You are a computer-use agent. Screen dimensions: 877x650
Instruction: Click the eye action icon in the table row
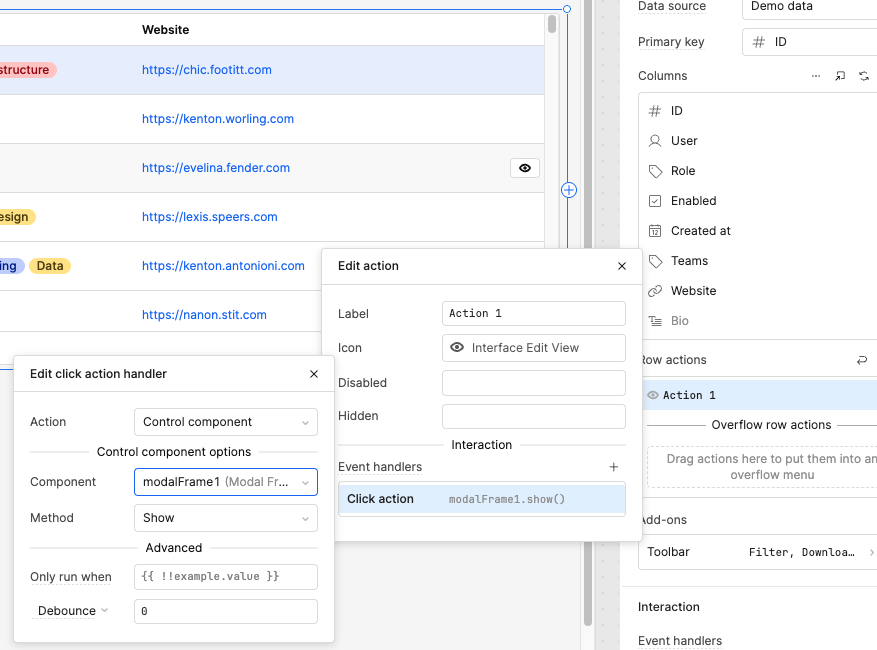[525, 168]
